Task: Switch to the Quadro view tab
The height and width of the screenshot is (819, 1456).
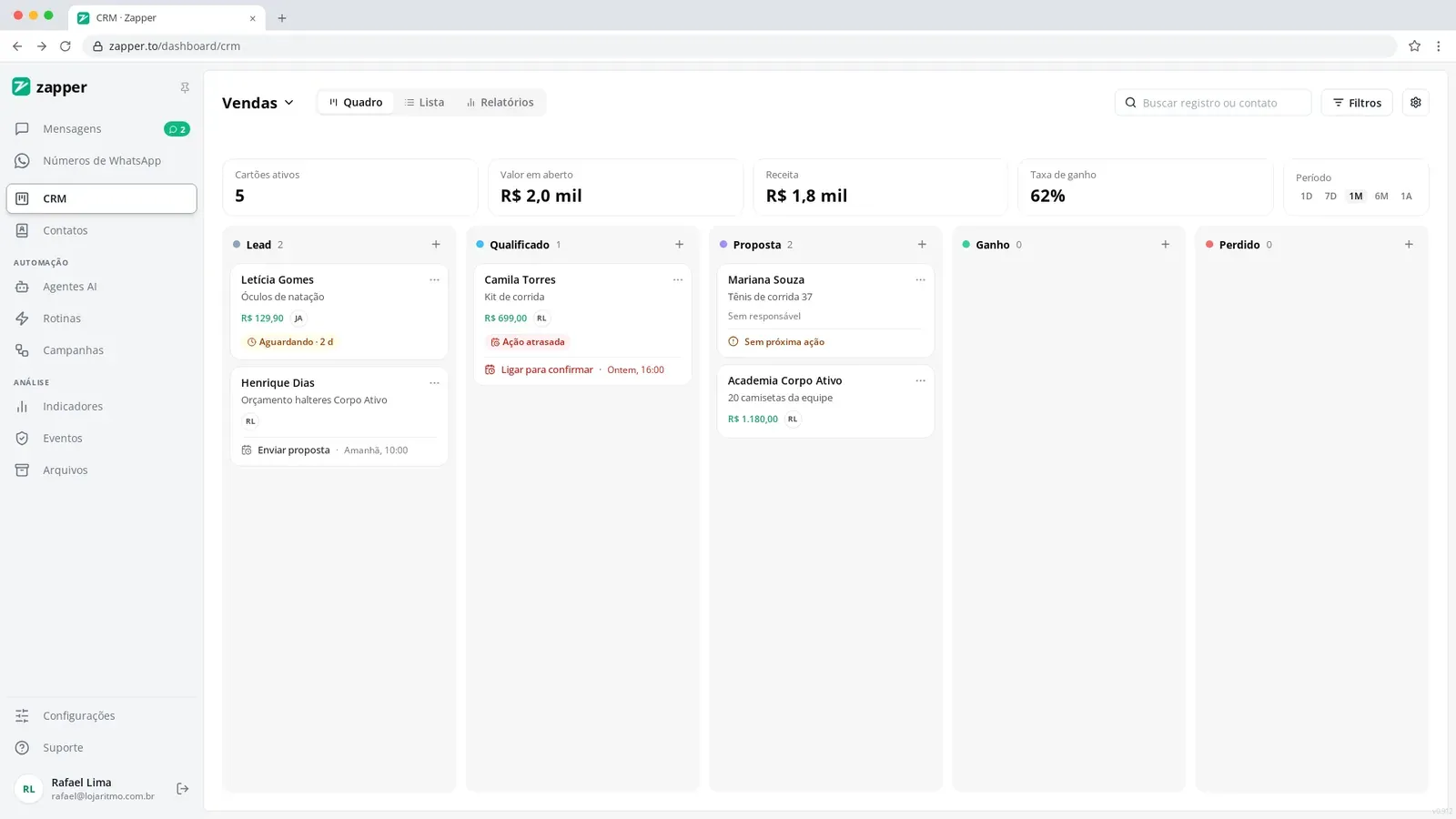Action: coord(356,103)
